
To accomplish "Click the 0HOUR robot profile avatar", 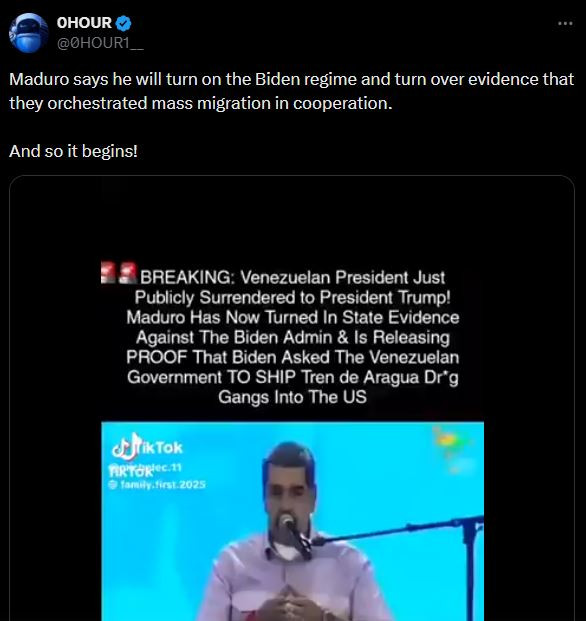I will tap(28, 33).
